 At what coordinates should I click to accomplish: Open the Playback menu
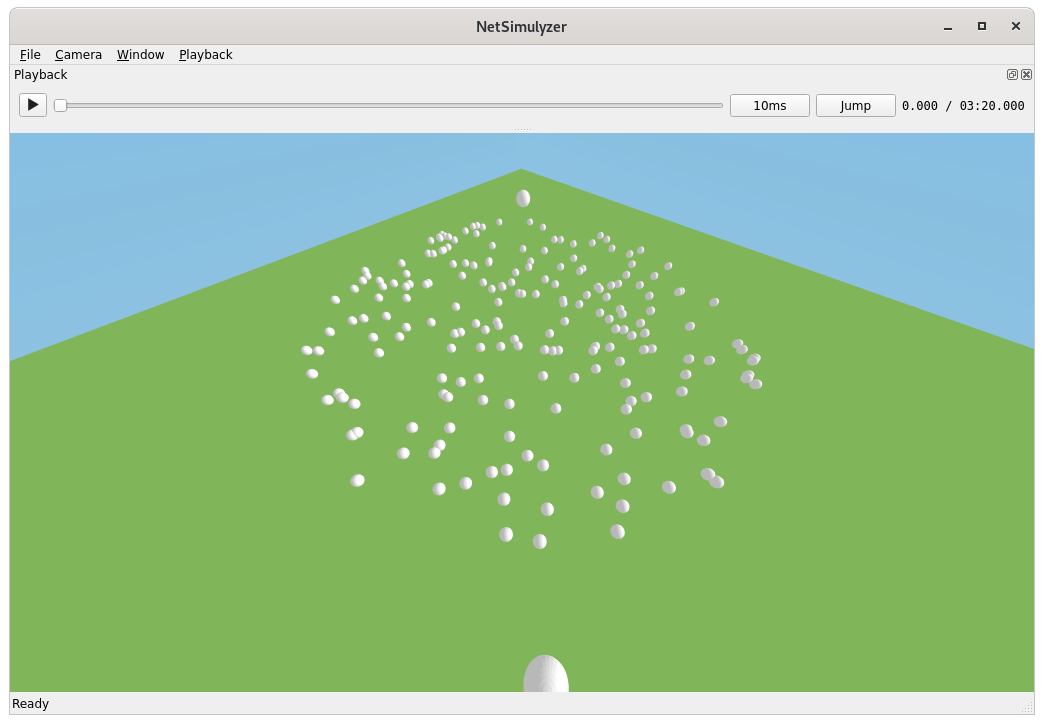(206, 55)
